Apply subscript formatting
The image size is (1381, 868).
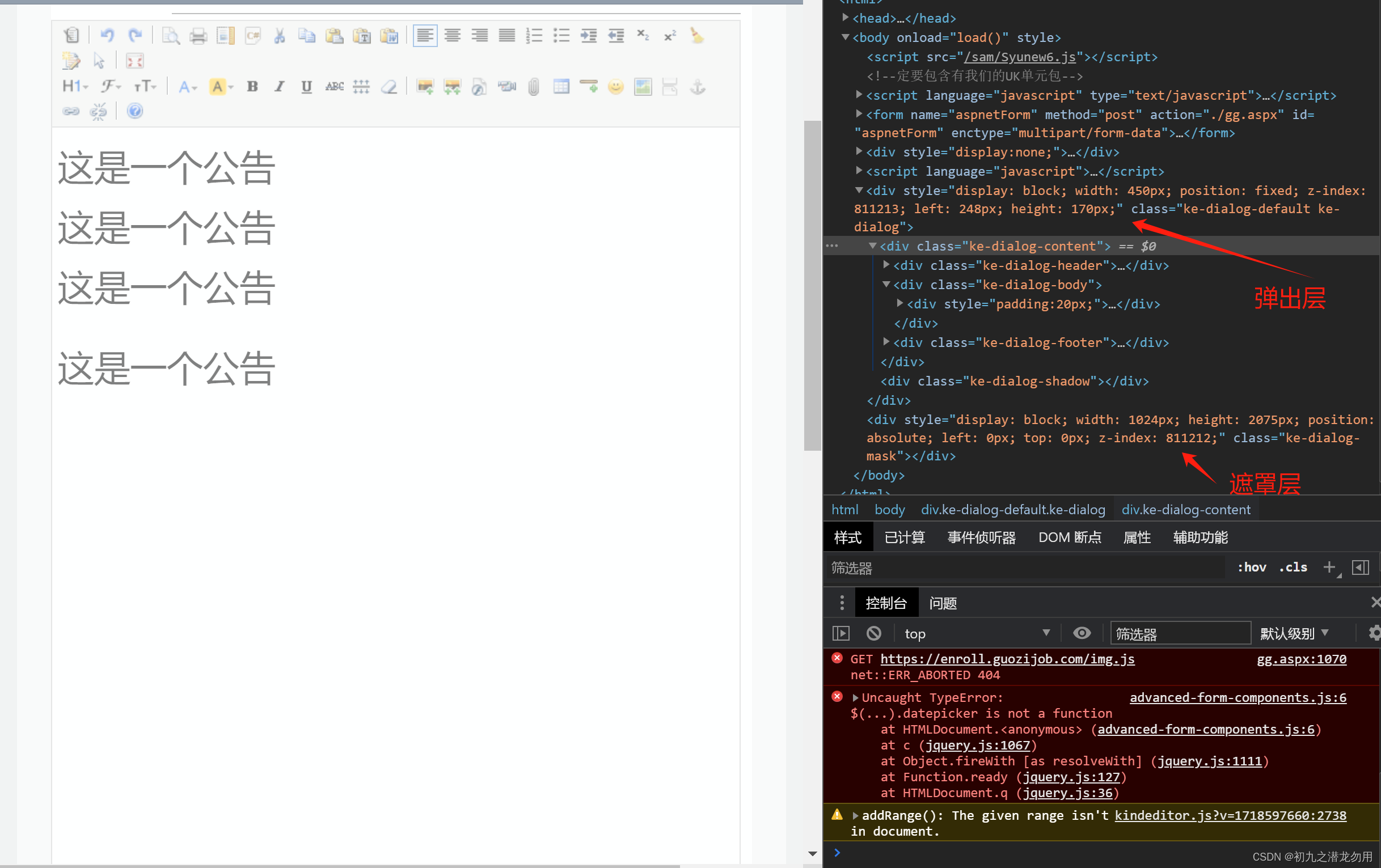click(x=643, y=36)
